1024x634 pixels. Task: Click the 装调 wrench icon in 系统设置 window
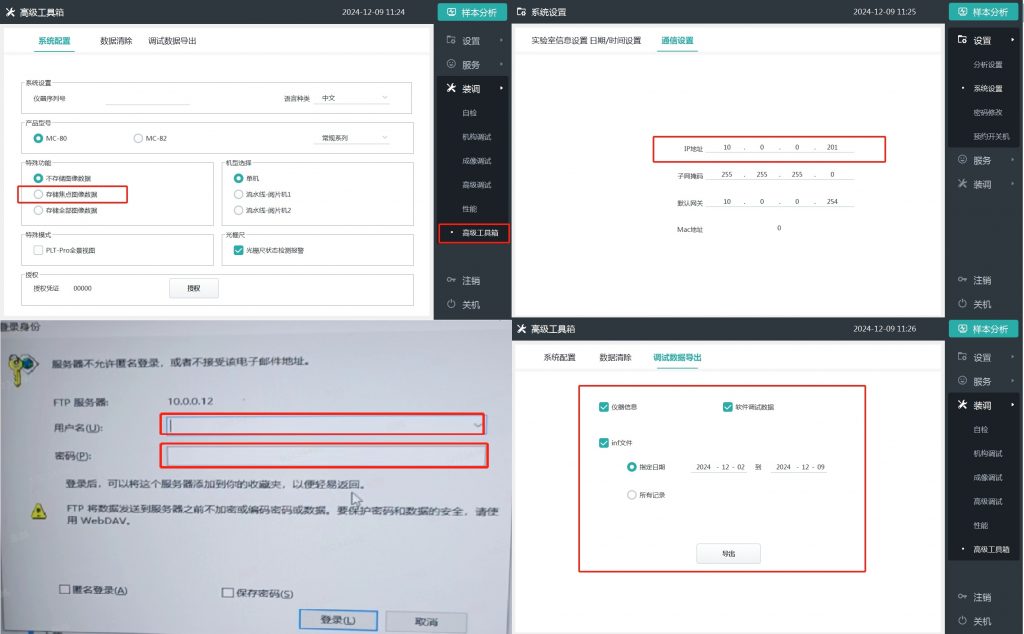pyautogui.click(x=962, y=184)
